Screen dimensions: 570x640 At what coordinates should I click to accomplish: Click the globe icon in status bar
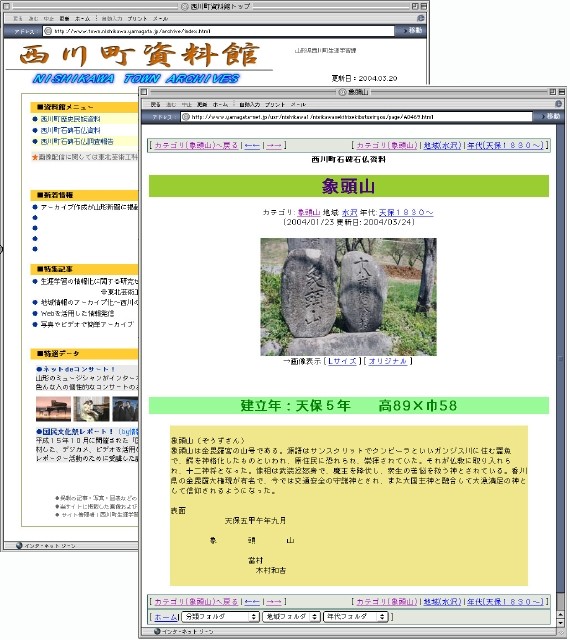pyautogui.click(x=157, y=631)
